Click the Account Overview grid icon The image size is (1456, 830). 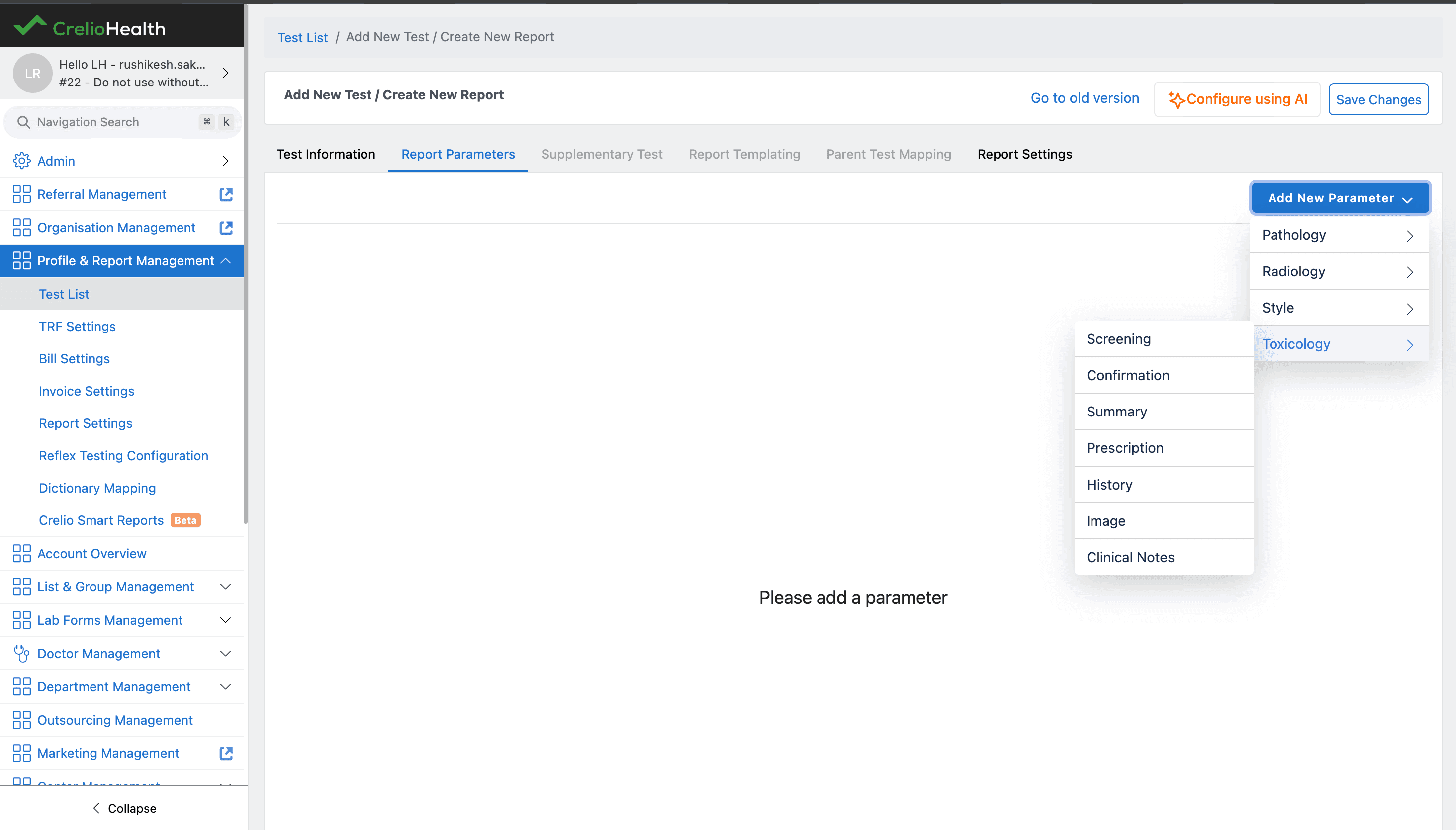22,554
